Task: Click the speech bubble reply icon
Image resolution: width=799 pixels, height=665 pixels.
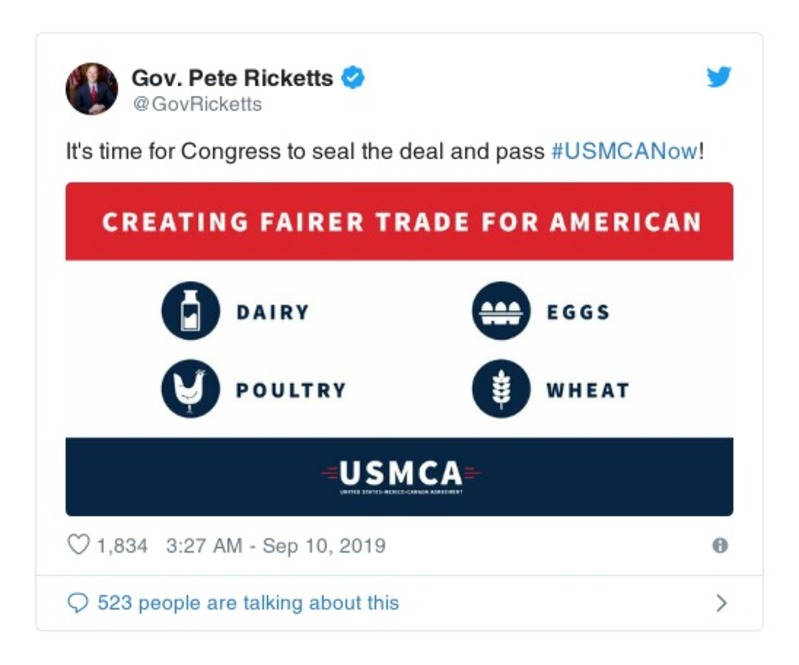Action: [78, 603]
